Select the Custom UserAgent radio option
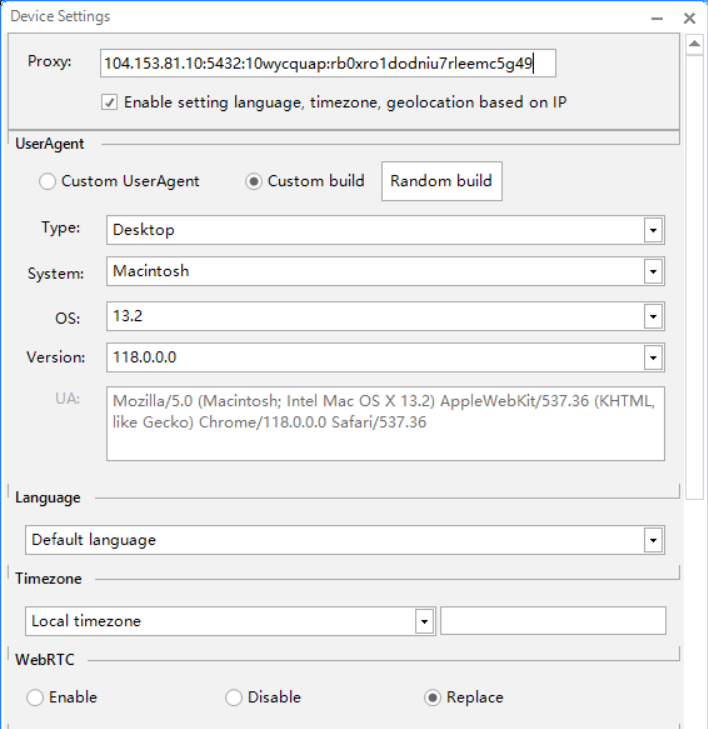The height and width of the screenshot is (729, 708). point(47,181)
